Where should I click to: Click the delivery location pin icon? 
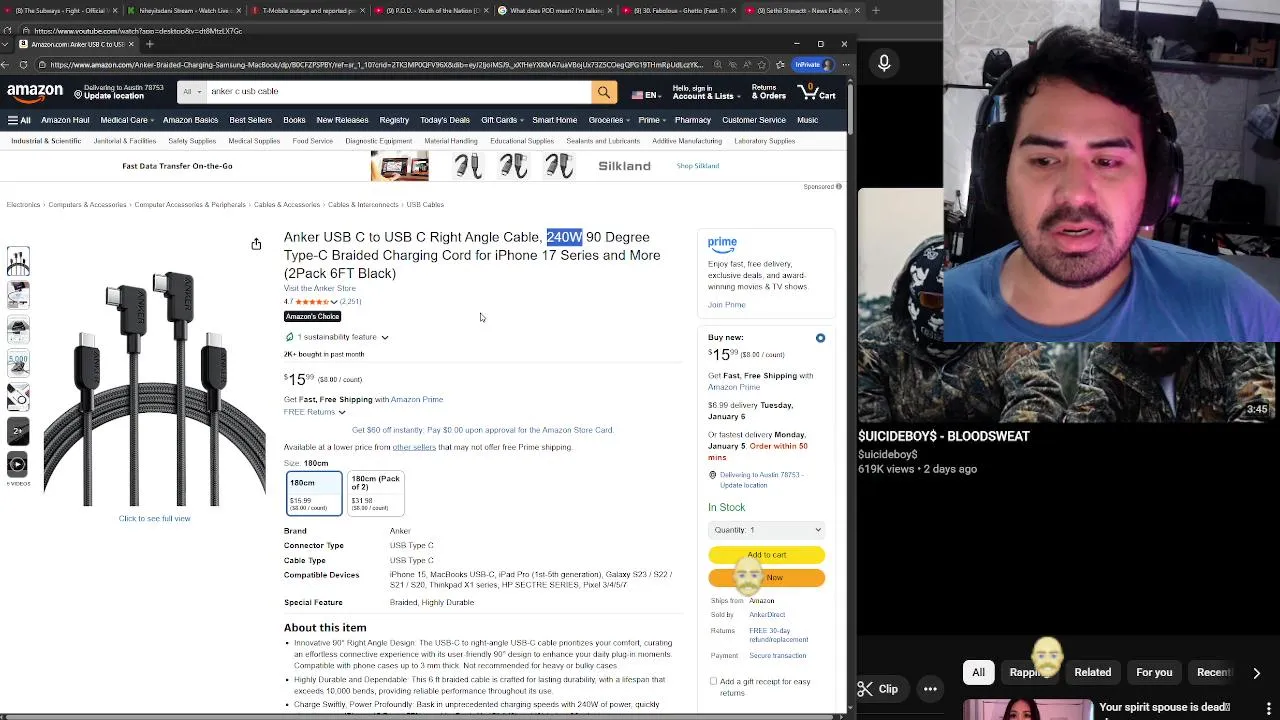[x=78, y=93]
